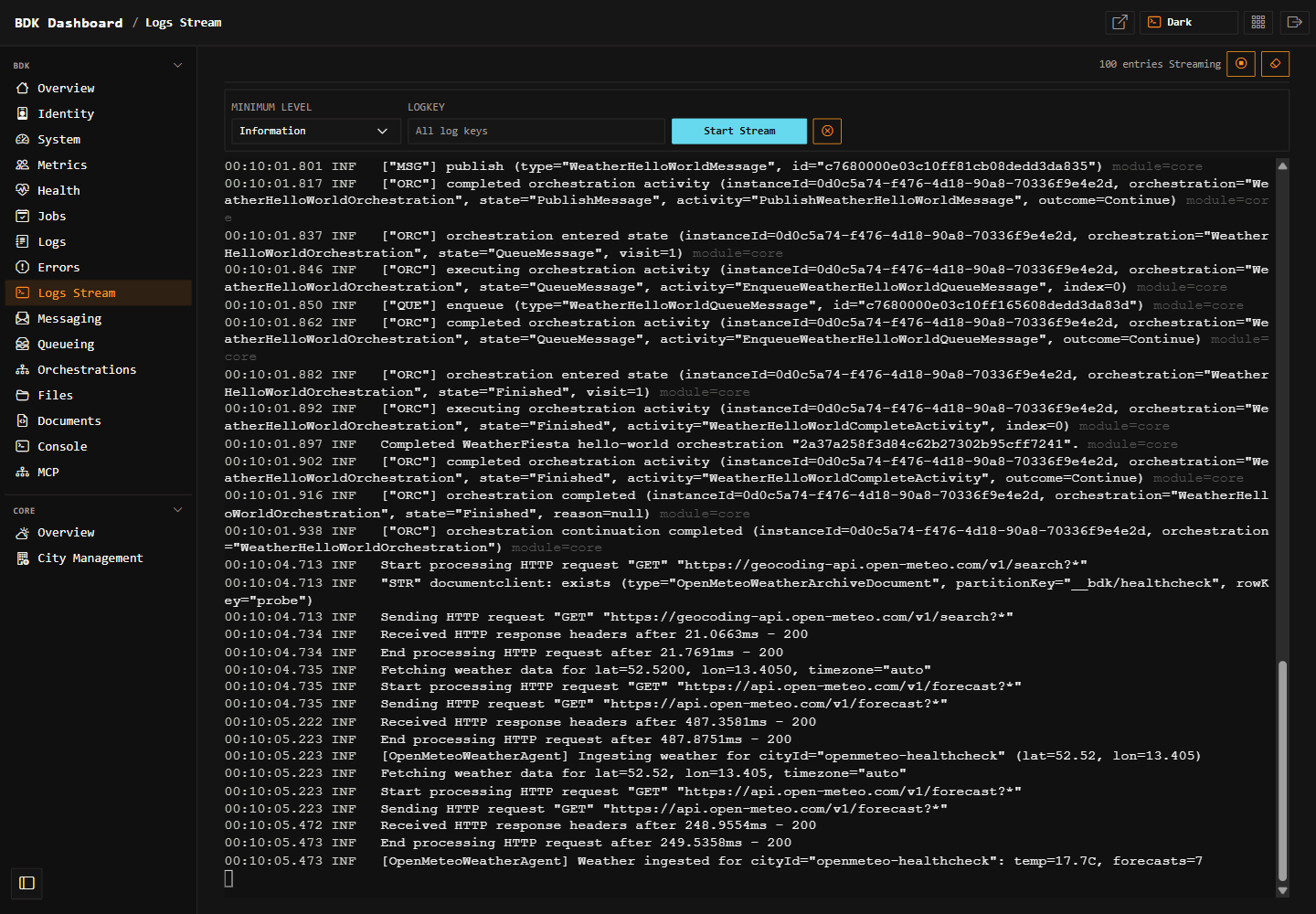This screenshot has width=1316, height=914.
Task: Open the Minimum Level Information dropdown
Action: click(315, 131)
